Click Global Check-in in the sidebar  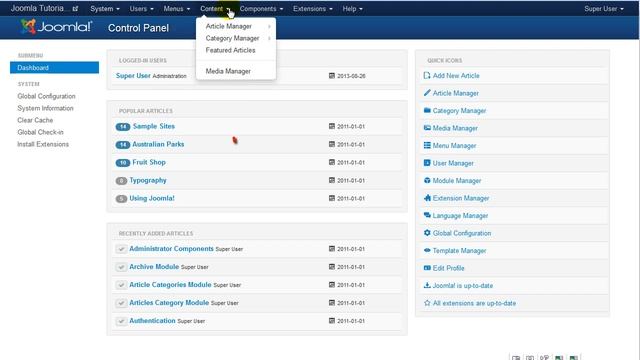coord(40,132)
